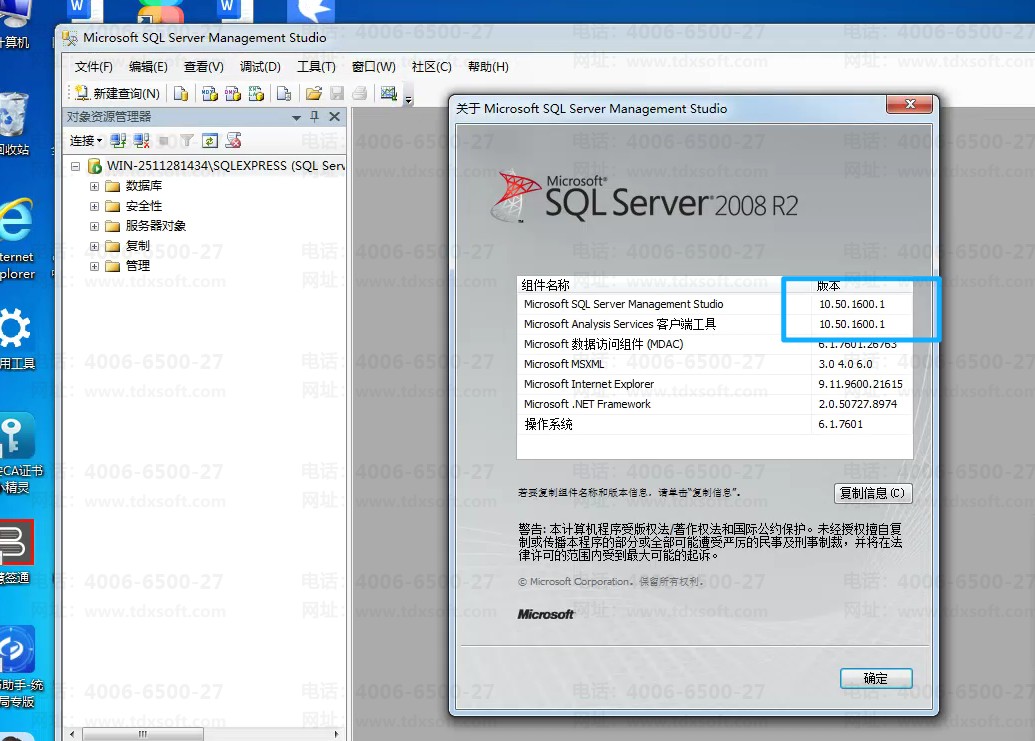
Task: Open the 连接 (Connect) dropdown
Action: click(x=86, y=141)
